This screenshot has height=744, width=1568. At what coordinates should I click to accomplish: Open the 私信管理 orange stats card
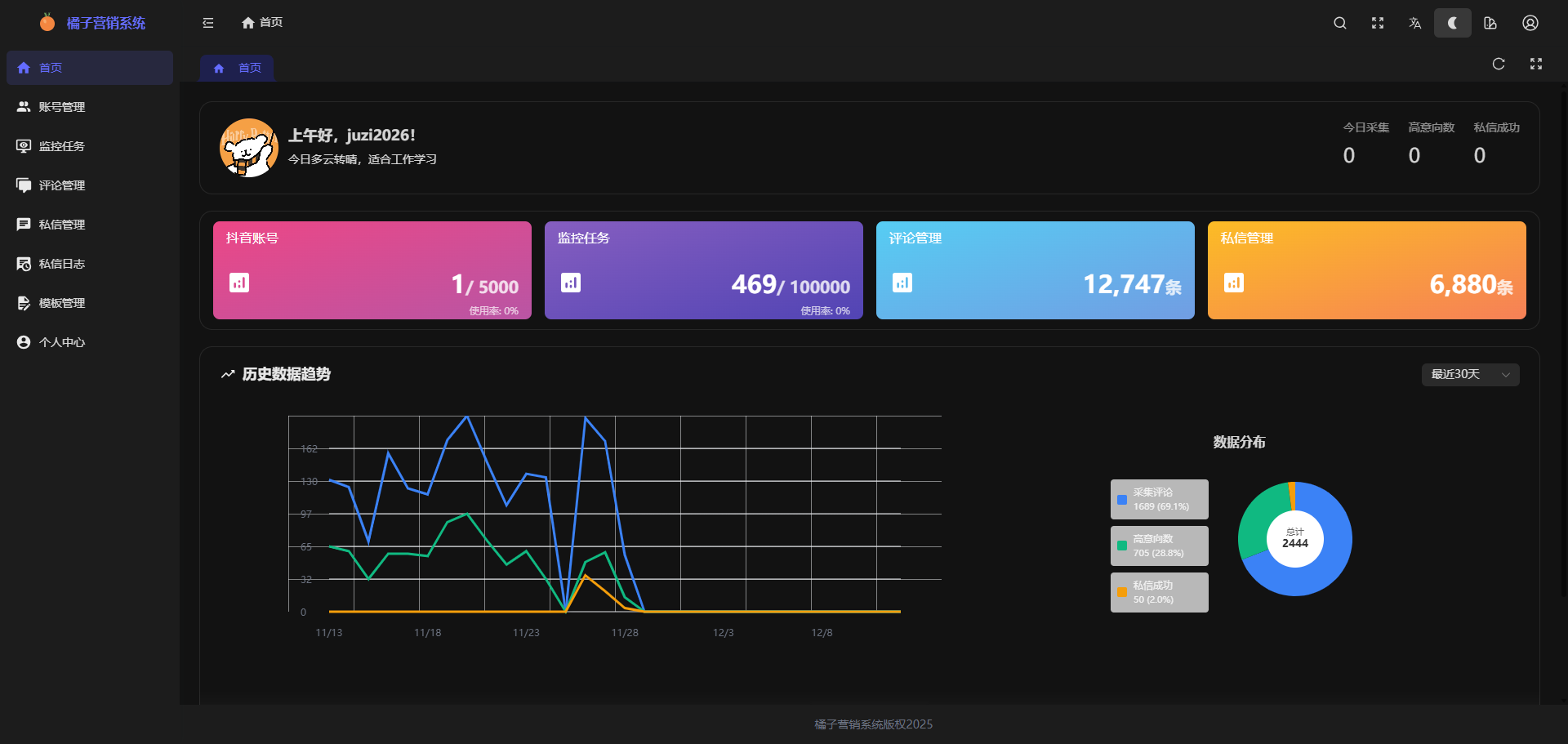(1366, 270)
